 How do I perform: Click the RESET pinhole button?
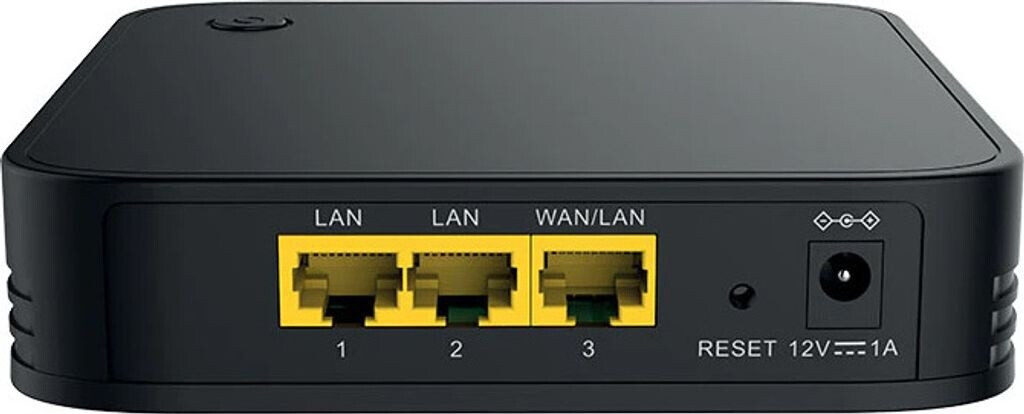[x=742, y=296]
